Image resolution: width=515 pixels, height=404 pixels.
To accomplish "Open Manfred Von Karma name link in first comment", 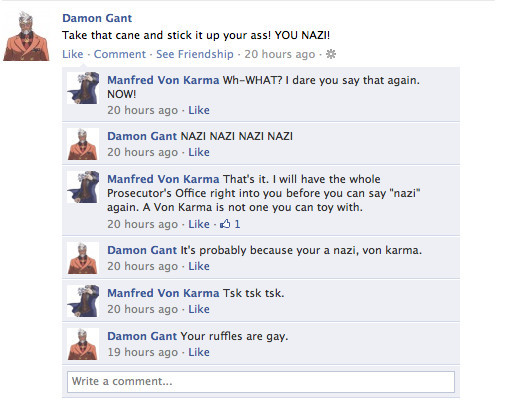I will (x=163, y=80).
